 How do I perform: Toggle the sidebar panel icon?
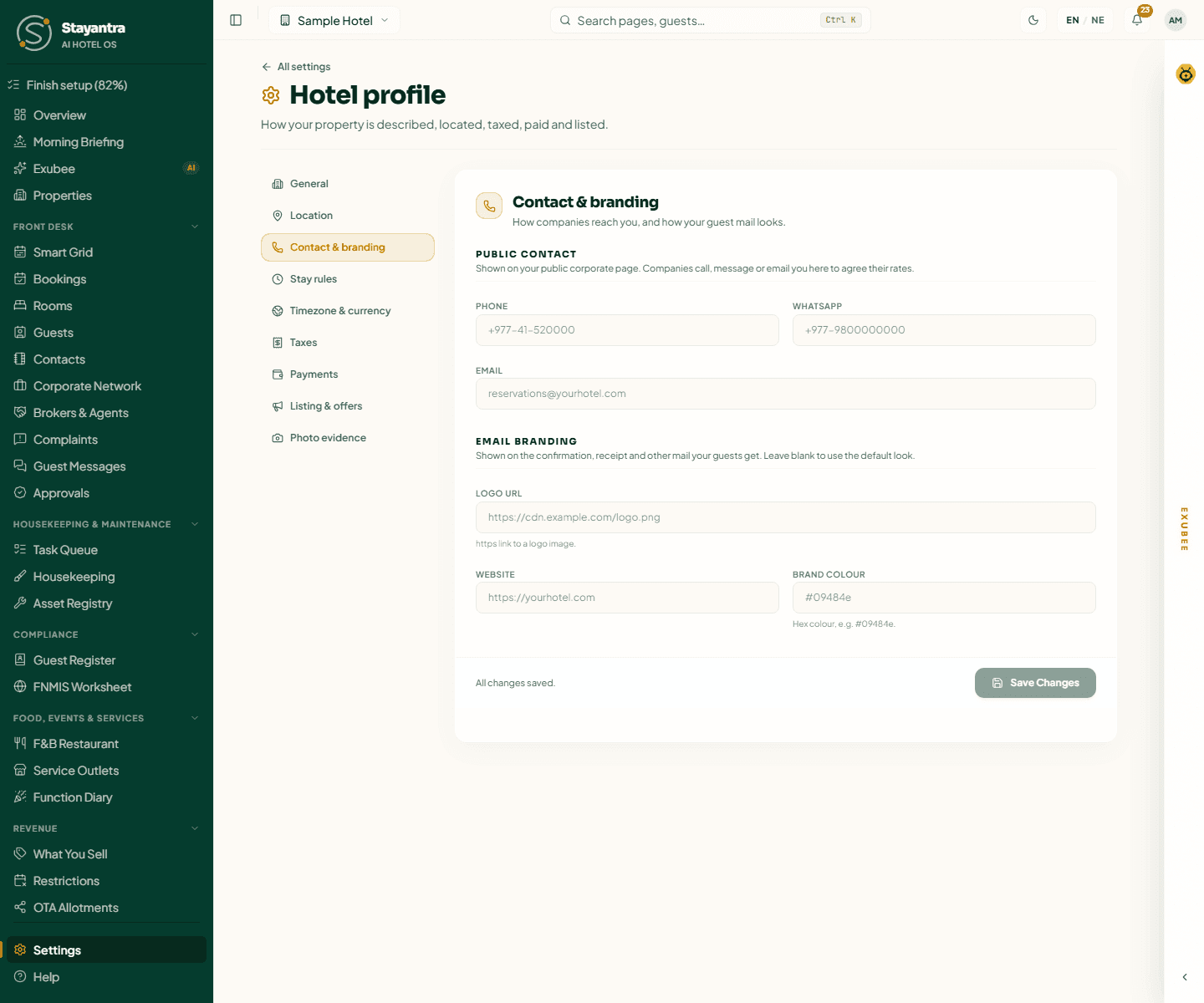pyautogui.click(x=236, y=20)
